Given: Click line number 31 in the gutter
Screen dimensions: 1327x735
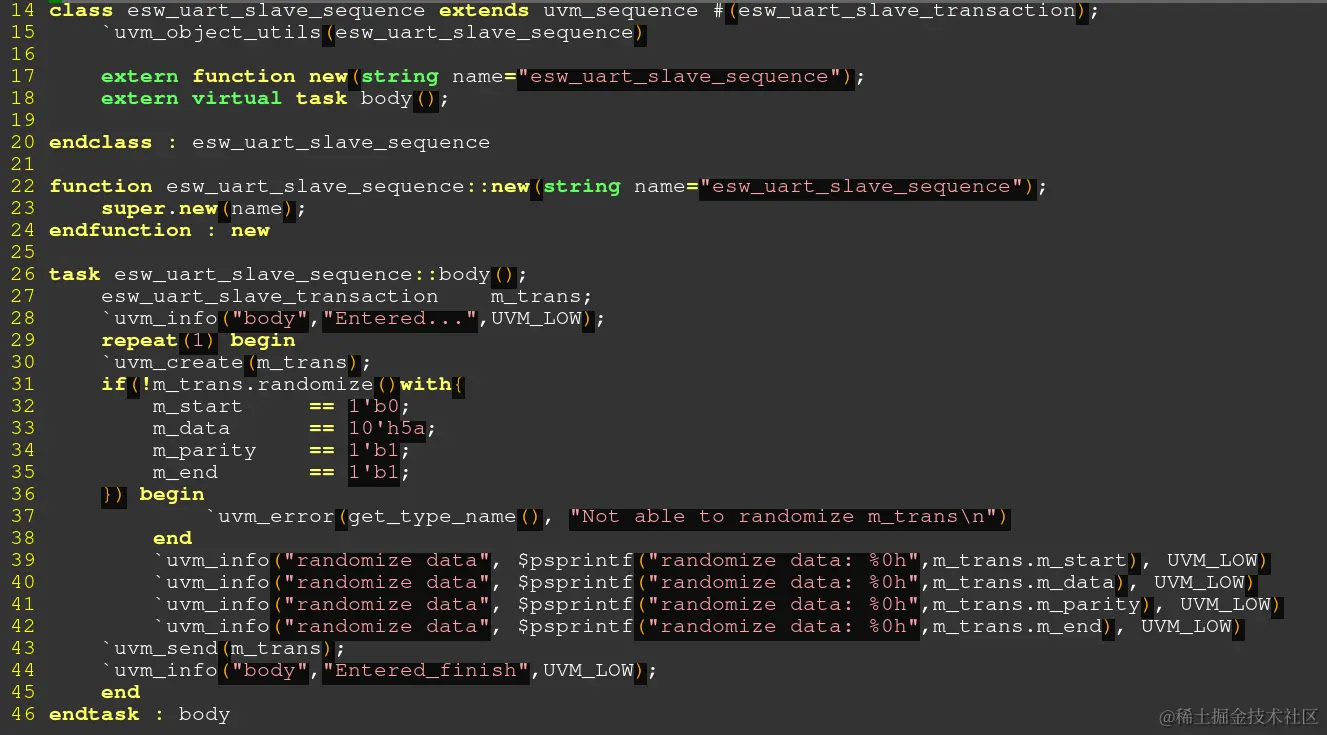Looking at the screenshot, I should (23, 384).
